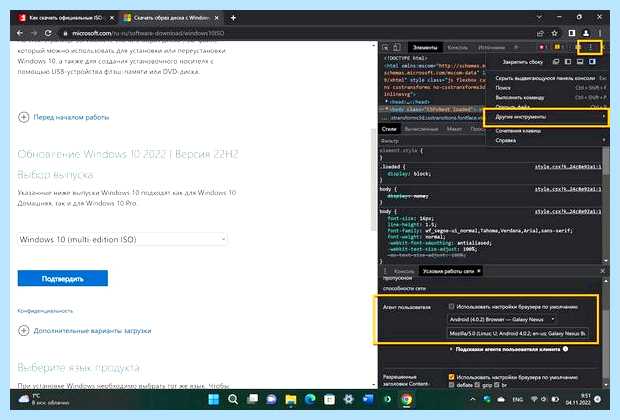The height and width of the screenshot is (420, 620).
Task: Toggle the br encoding checkbox
Action: click(x=497, y=384)
